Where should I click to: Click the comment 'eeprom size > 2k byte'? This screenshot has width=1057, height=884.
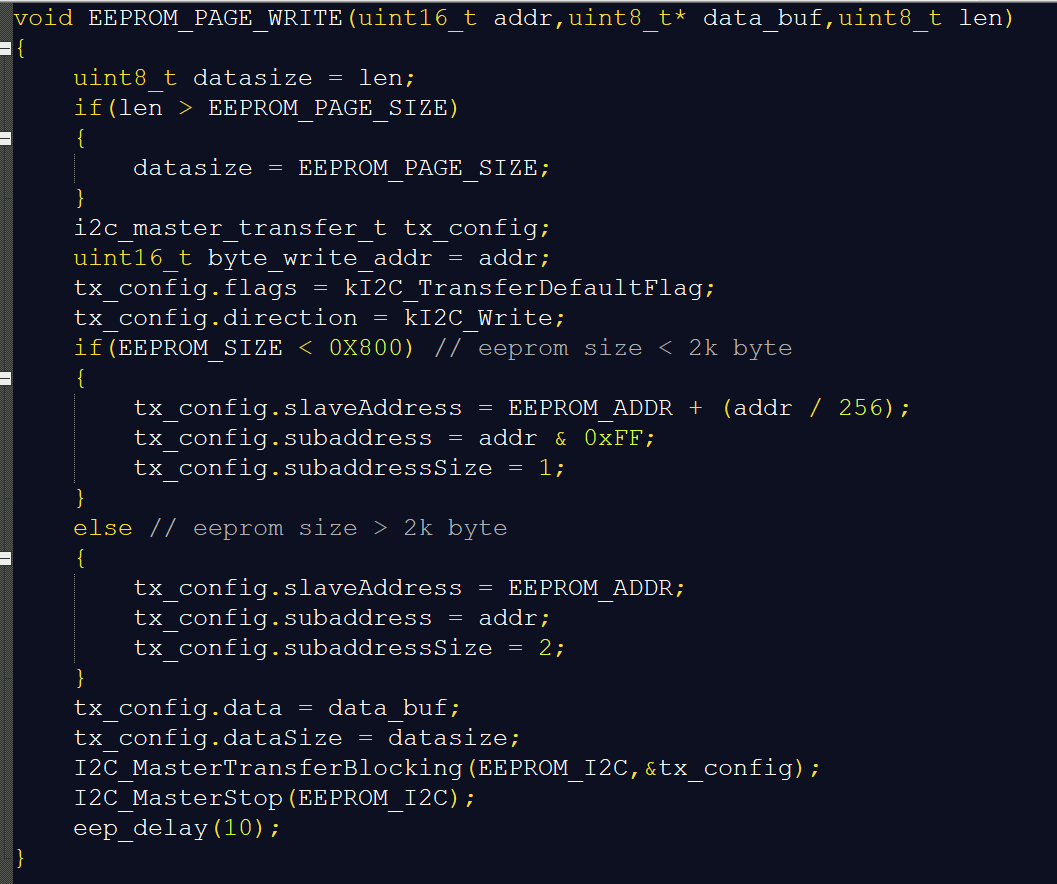[x=350, y=528]
